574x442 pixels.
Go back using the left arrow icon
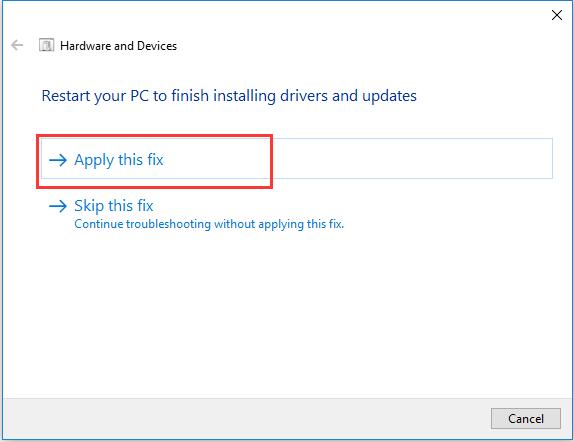point(17,45)
